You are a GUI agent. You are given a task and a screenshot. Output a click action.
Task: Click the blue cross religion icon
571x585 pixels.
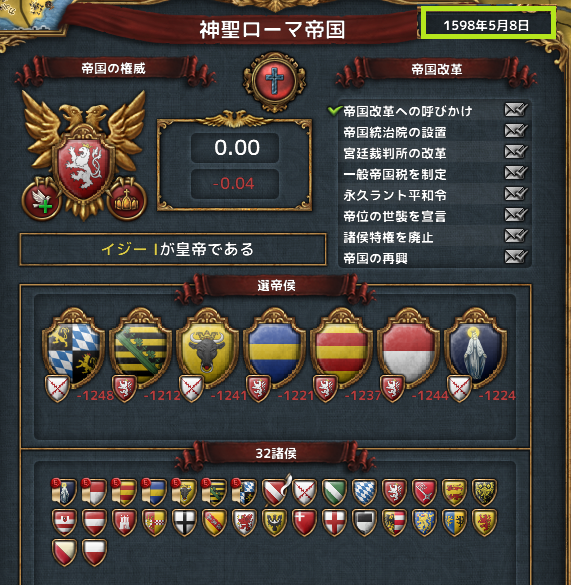point(274,81)
